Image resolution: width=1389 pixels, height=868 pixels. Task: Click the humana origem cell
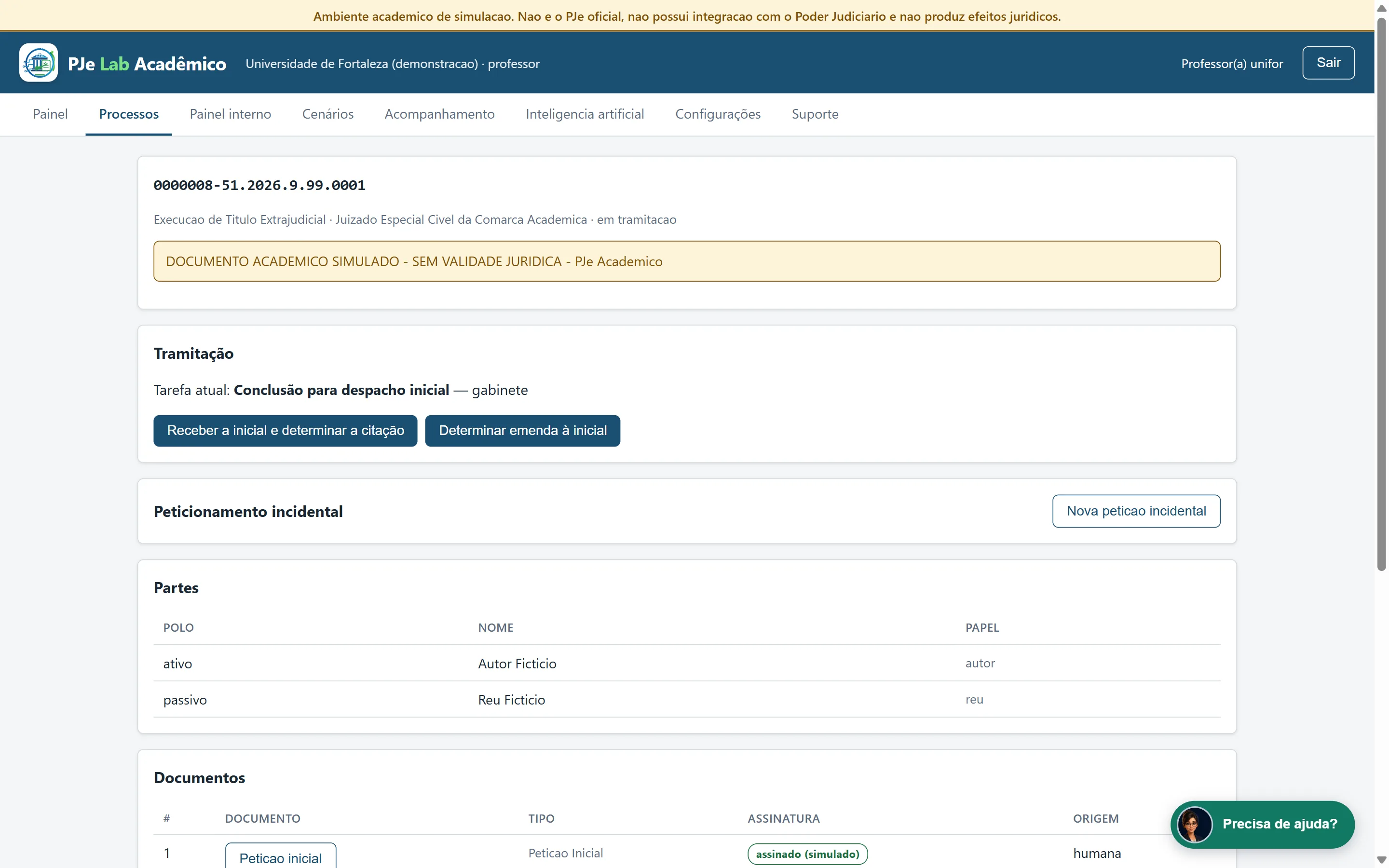[1097, 853]
